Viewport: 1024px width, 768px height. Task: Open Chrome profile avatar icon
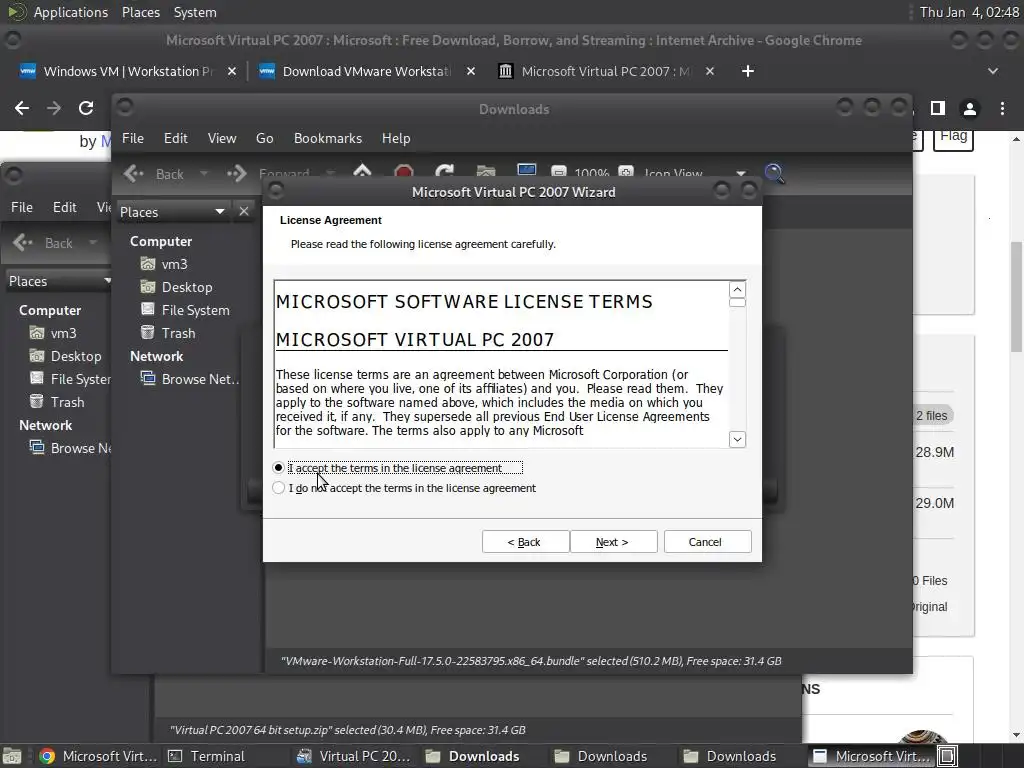(x=970, y=108)
